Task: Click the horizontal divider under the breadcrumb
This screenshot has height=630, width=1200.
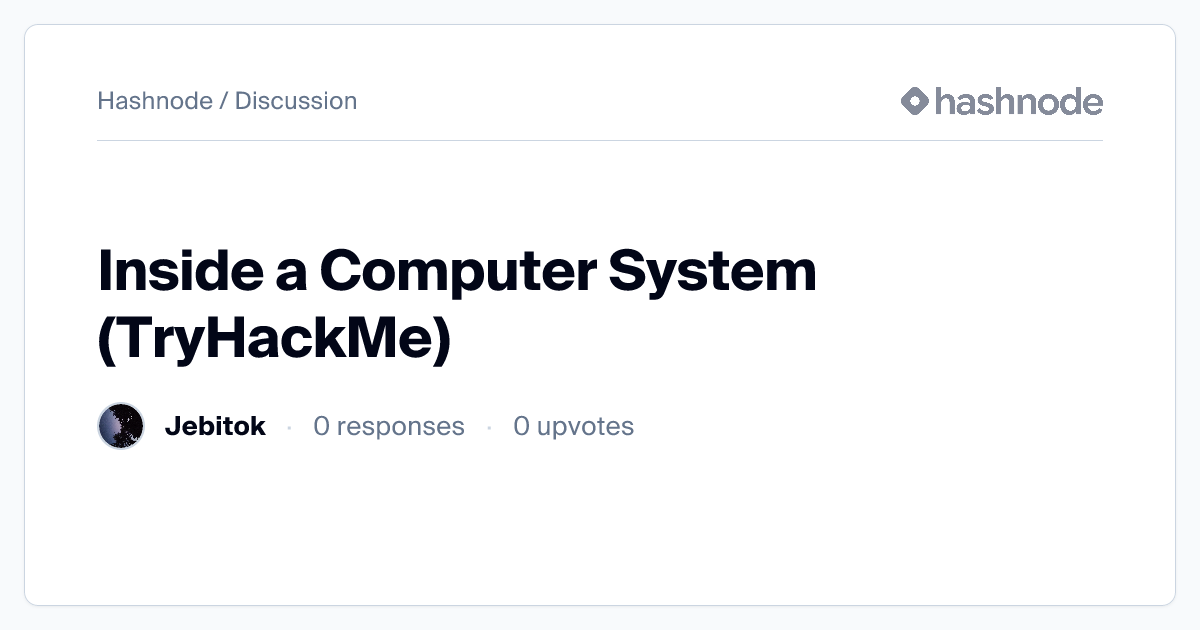Action: [x=600, y=141]
